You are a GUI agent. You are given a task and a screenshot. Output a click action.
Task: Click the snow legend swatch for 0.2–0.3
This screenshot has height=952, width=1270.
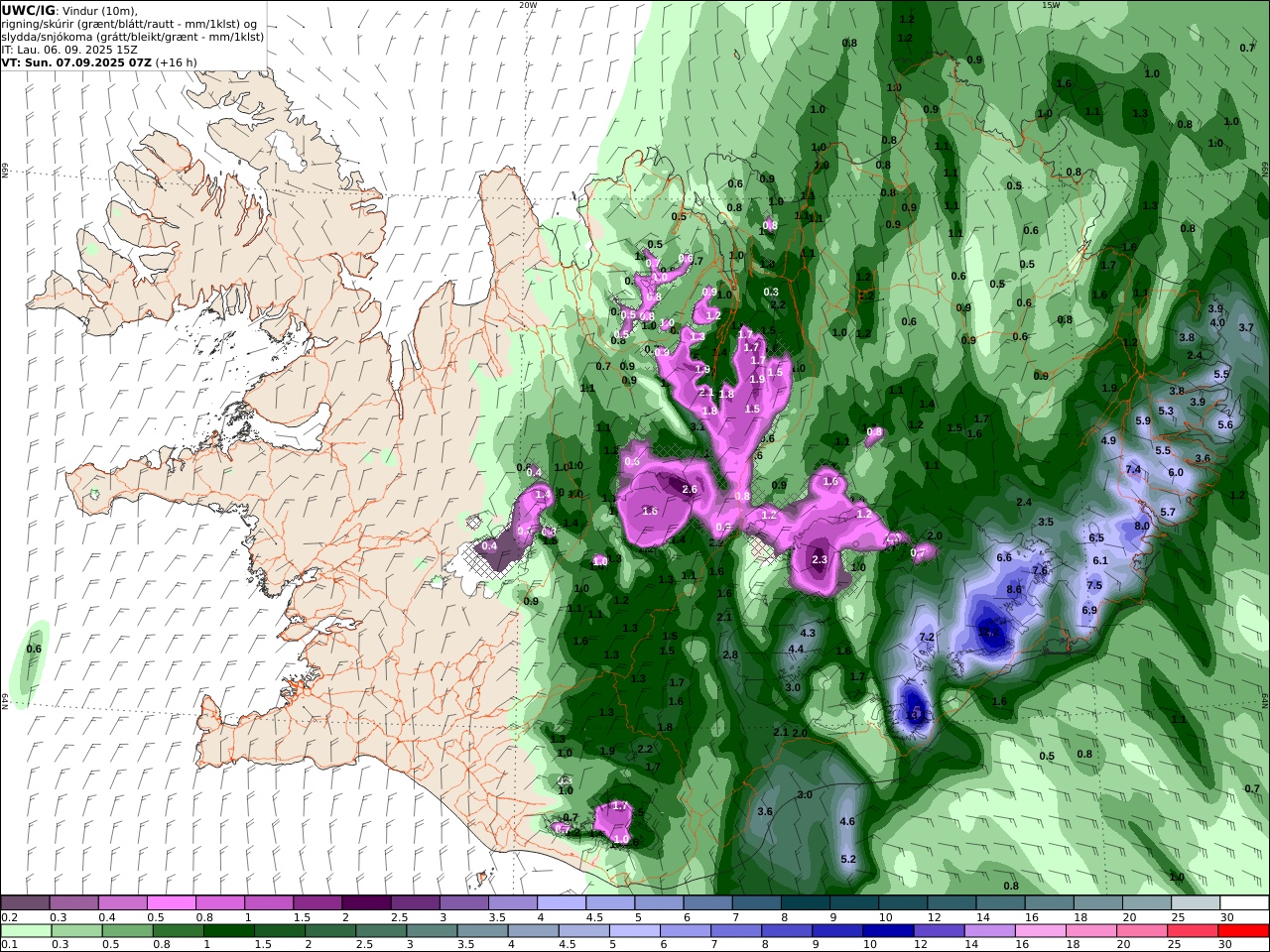coord(25,903)
